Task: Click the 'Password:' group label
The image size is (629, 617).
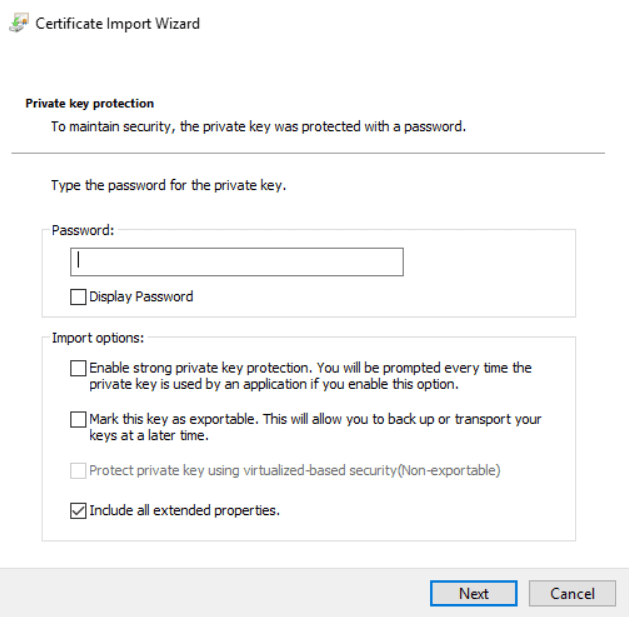Action: click(83, 230)
